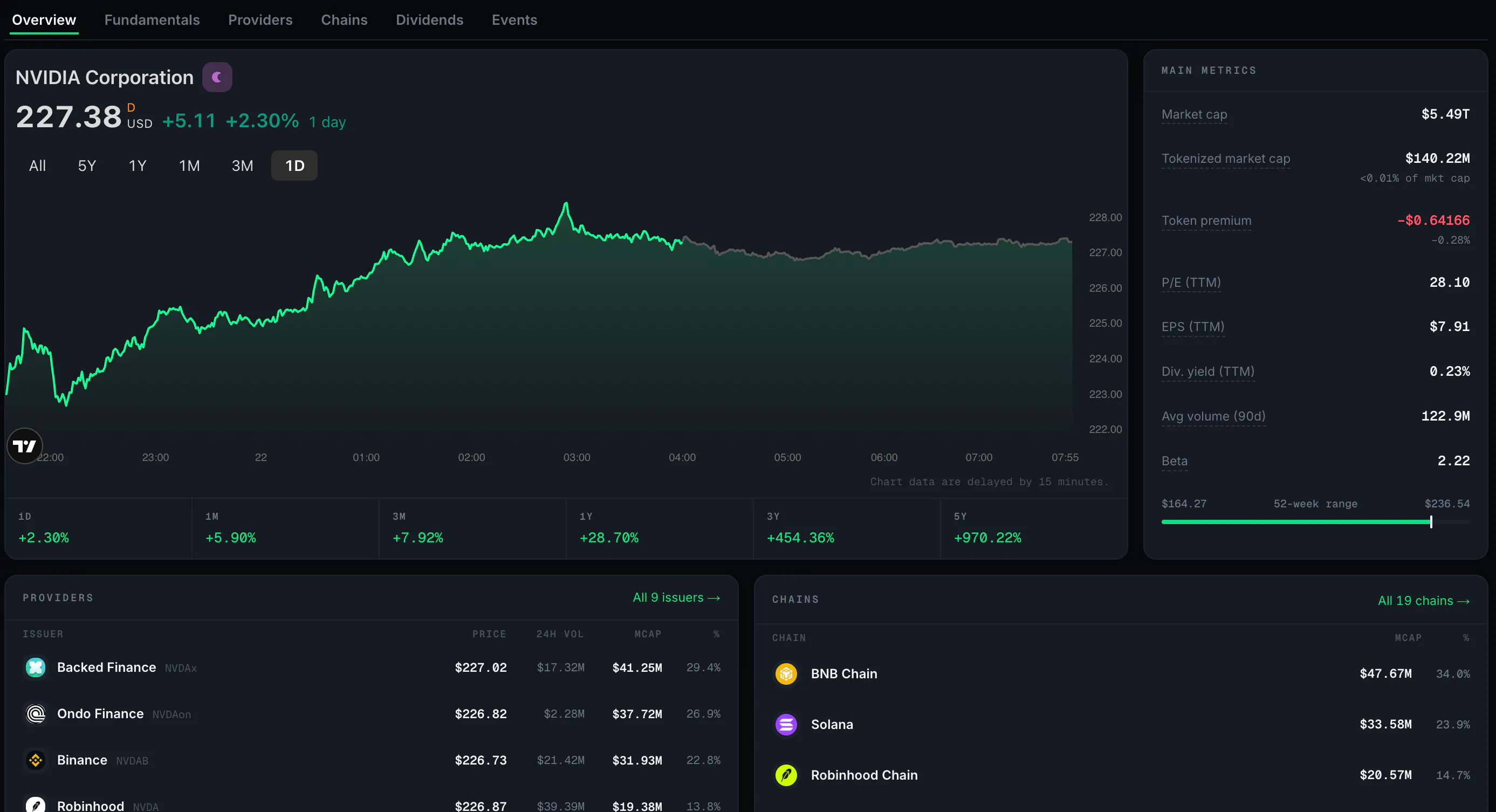Screen dimensions: 1496x812
Task: Click the BNB Chain name
Action: pos(844,674)
